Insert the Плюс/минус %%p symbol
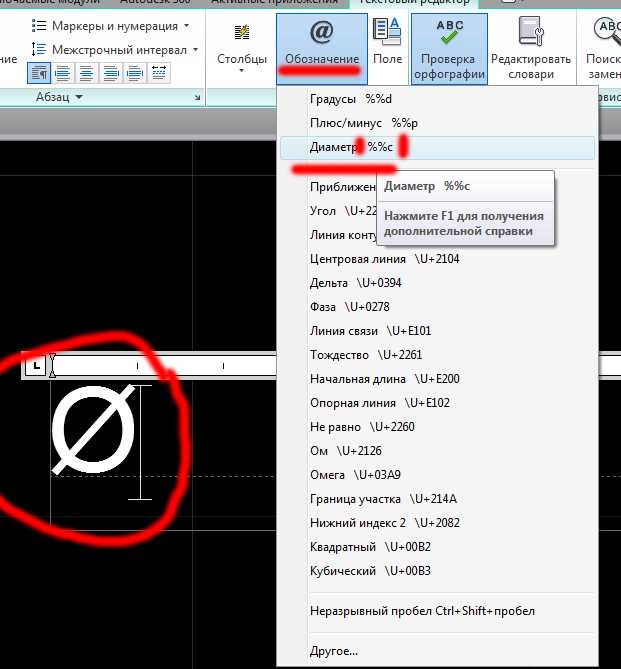Image resolution: width=621 pixels, height=669 pixels. coord(437,123)
